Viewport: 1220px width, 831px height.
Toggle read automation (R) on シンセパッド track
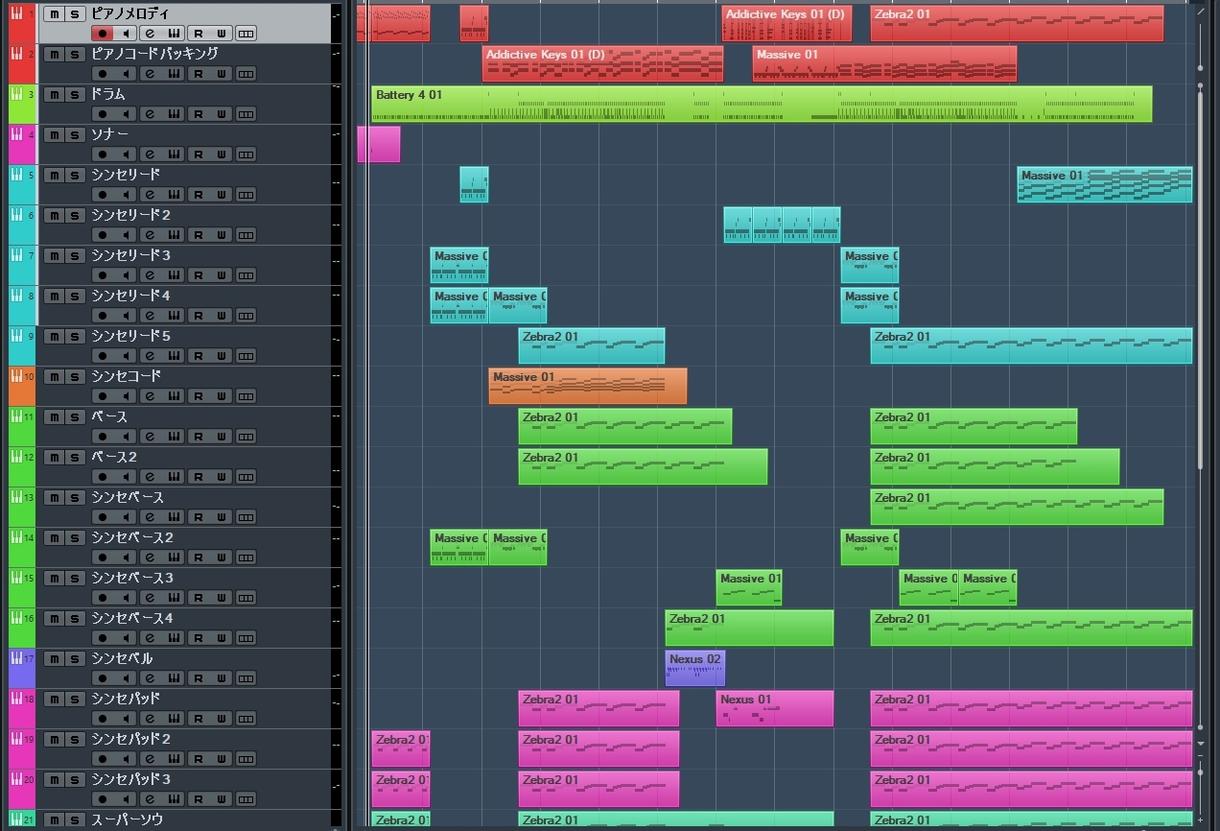pyautogui.click(x=198, y=718)
